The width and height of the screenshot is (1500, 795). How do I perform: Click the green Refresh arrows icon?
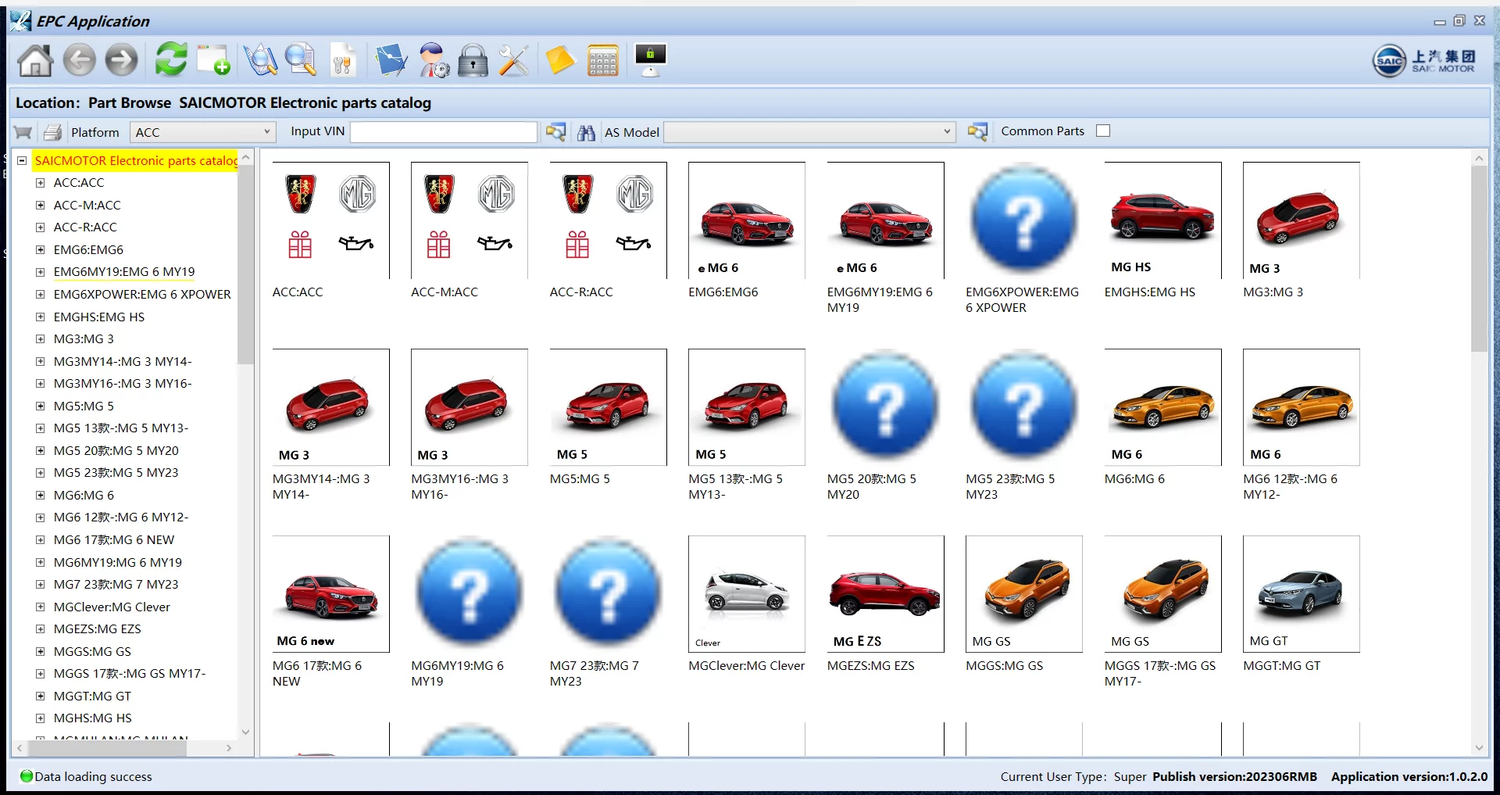(x=171, y=60)
